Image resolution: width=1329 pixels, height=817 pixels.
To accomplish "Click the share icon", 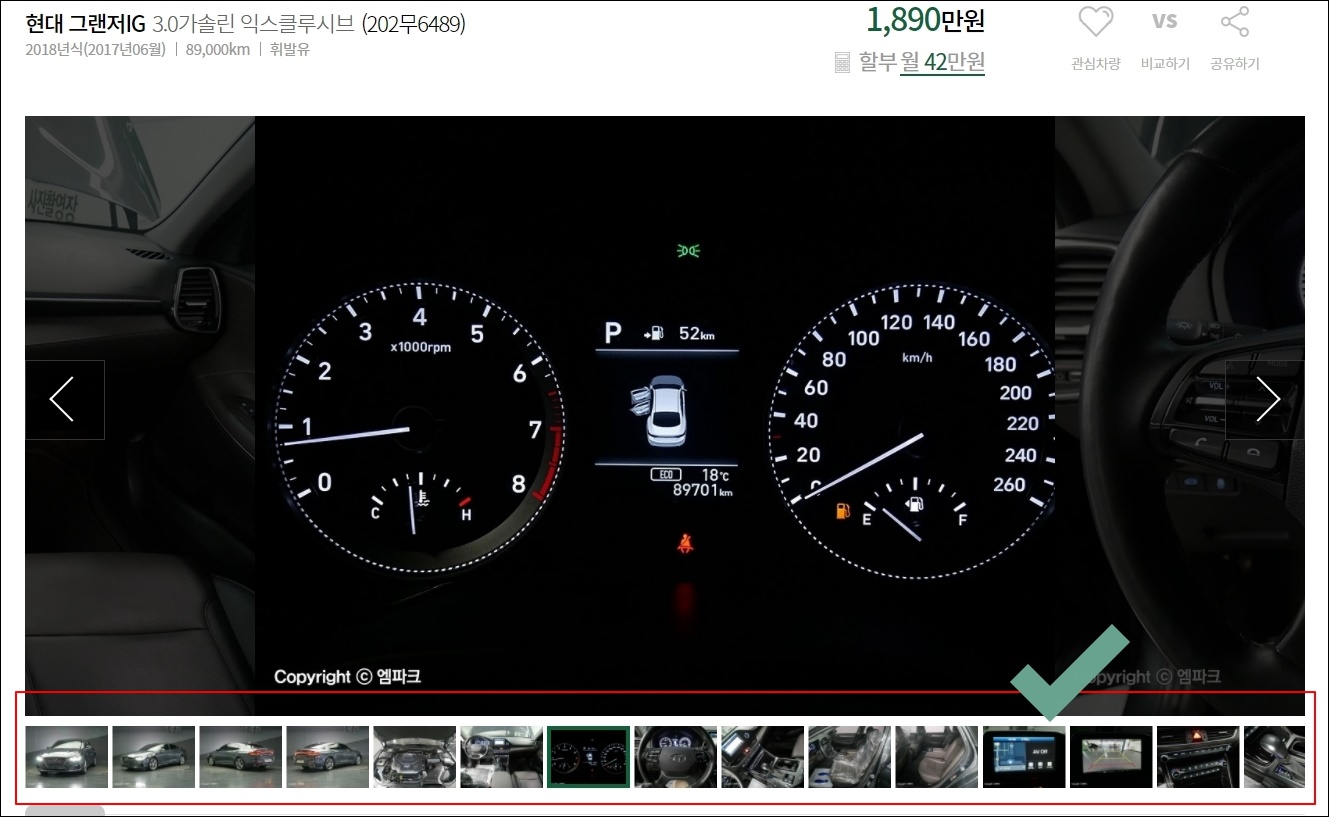I will pos(1235,22).
